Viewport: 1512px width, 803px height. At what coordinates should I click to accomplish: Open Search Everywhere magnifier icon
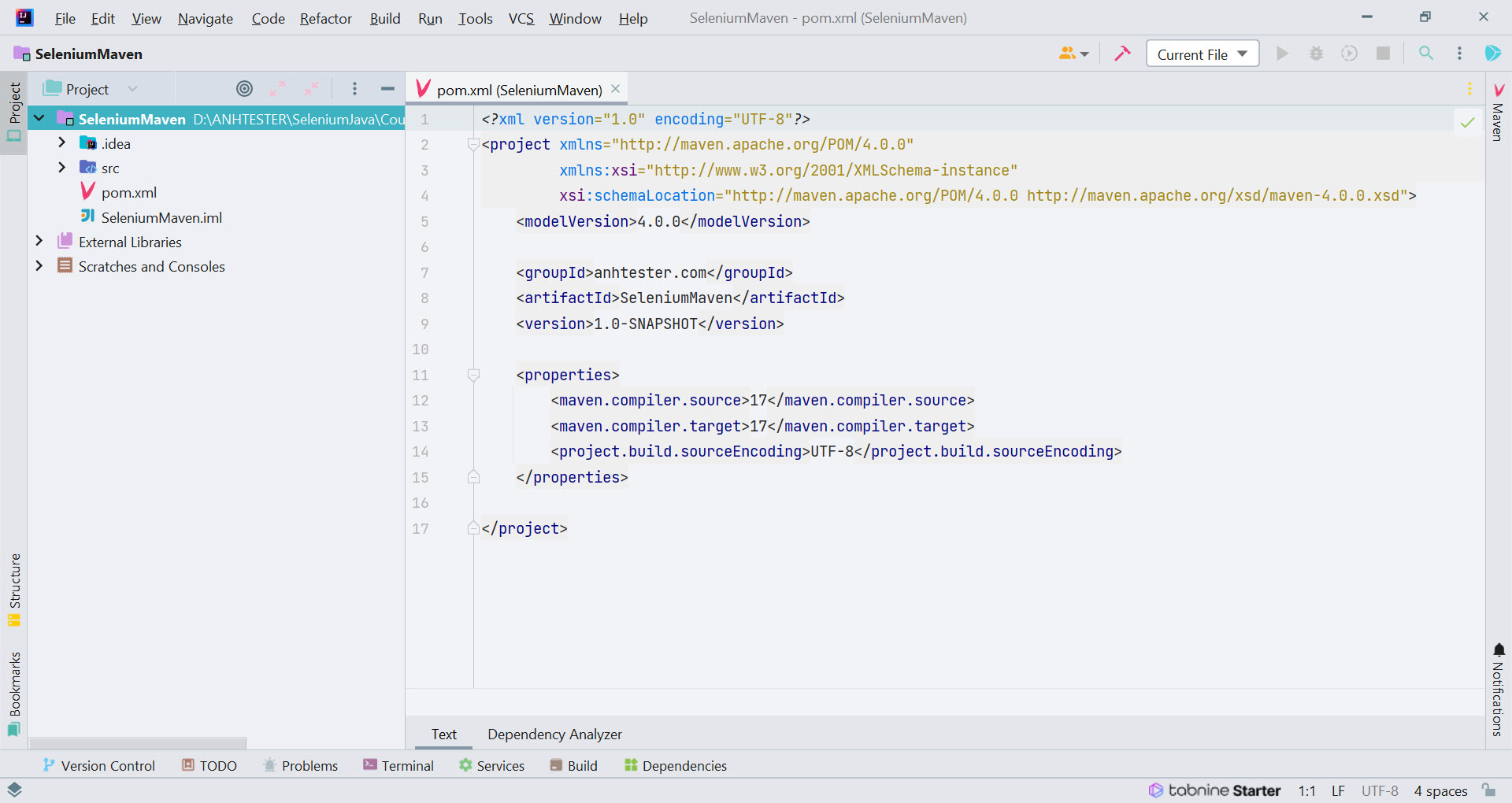click(x=1425, y=54)
